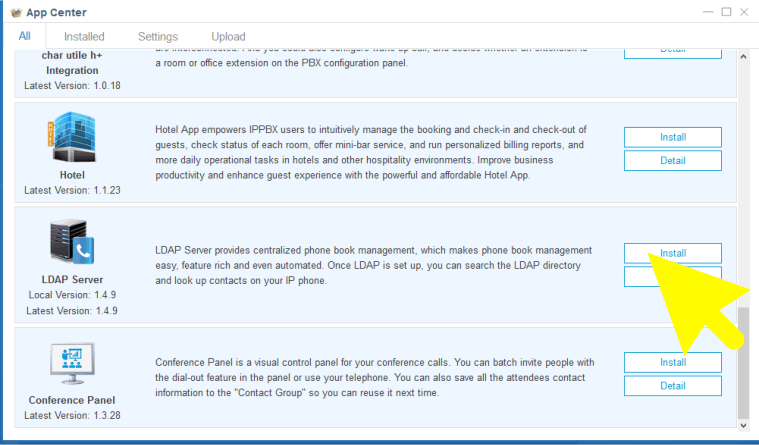Go to the Settings tab

tap(158, 37)
